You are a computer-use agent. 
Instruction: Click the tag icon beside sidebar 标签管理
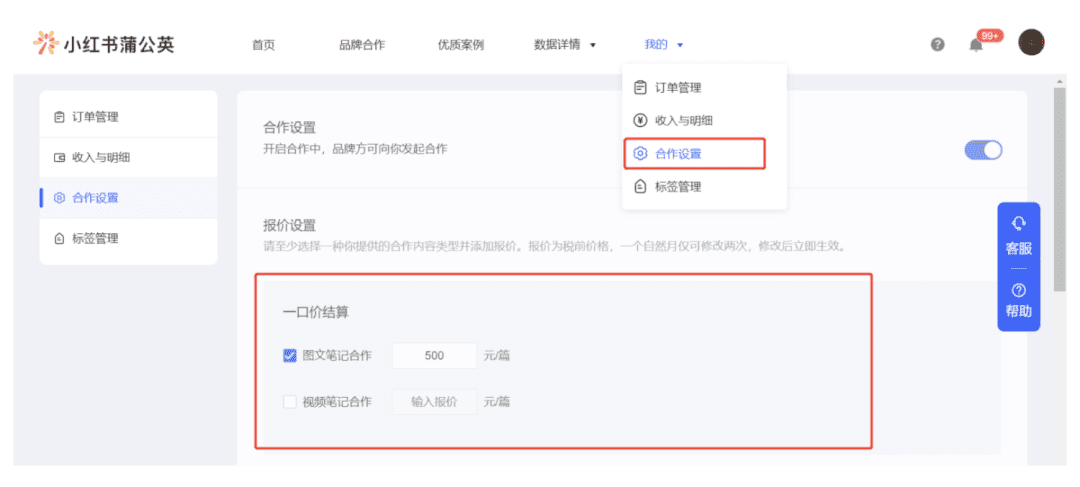tap(59, 239)
